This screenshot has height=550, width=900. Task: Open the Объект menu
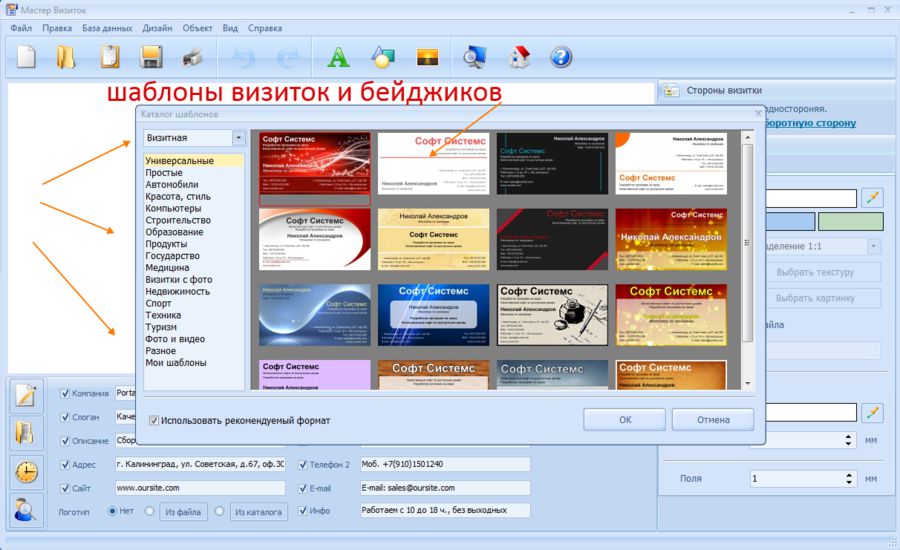[197, 28]
